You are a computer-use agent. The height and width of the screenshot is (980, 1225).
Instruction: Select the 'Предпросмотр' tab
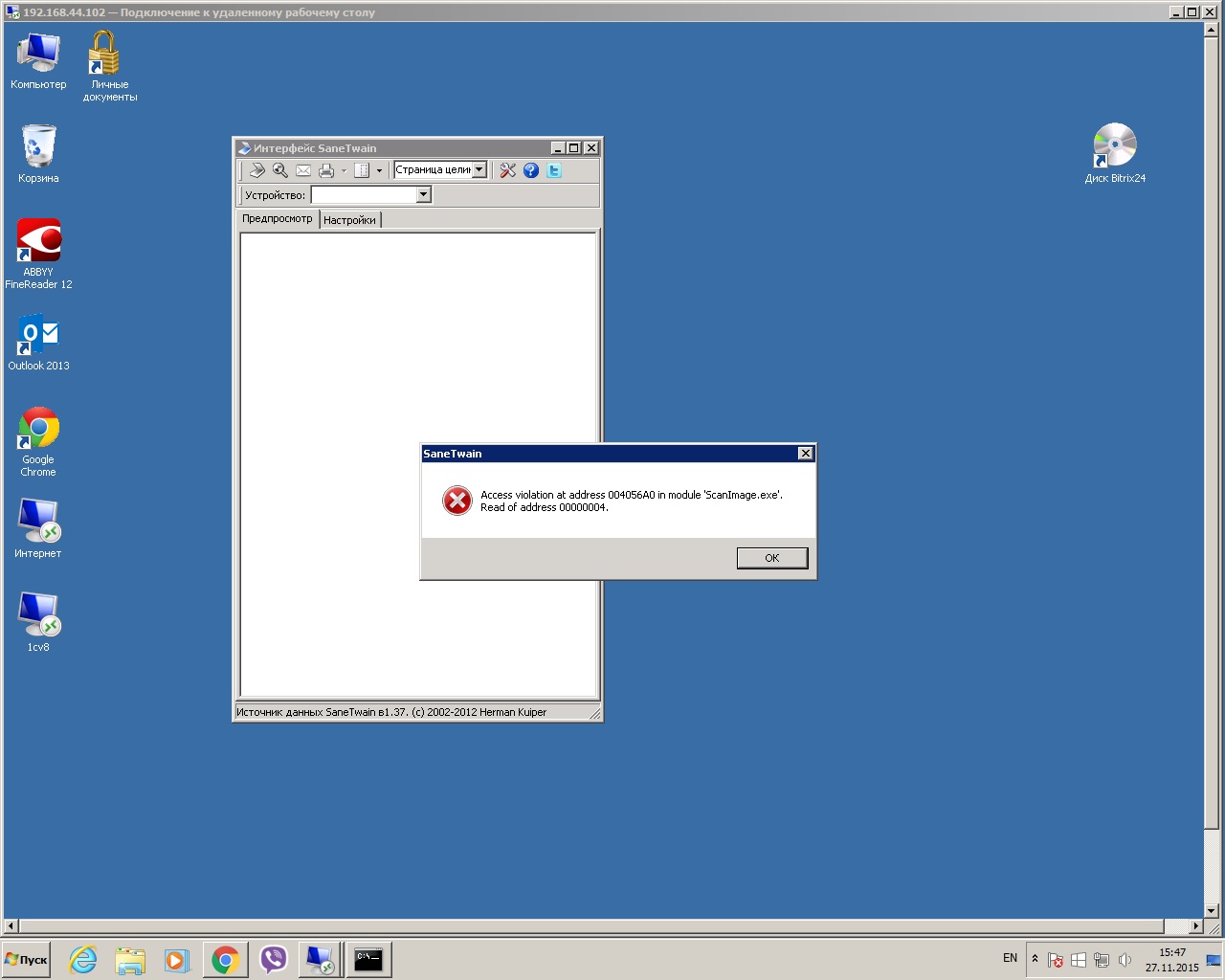point(277,219)
